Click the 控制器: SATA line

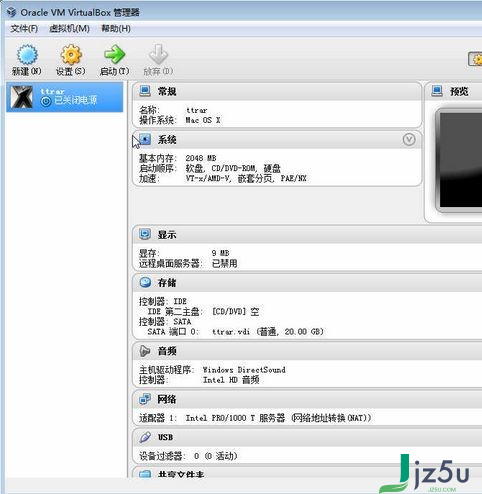pos(165,322)
